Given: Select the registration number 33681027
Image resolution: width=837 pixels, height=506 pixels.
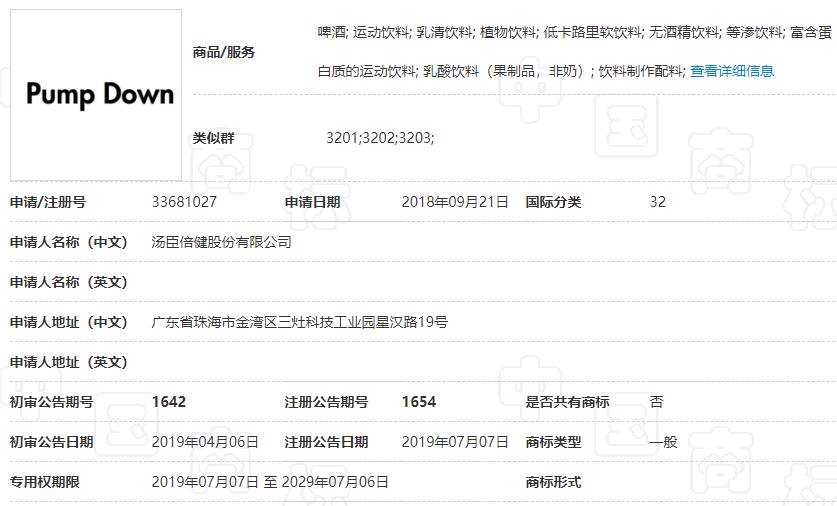Looking at the screenshot, I should pos(184,202).
